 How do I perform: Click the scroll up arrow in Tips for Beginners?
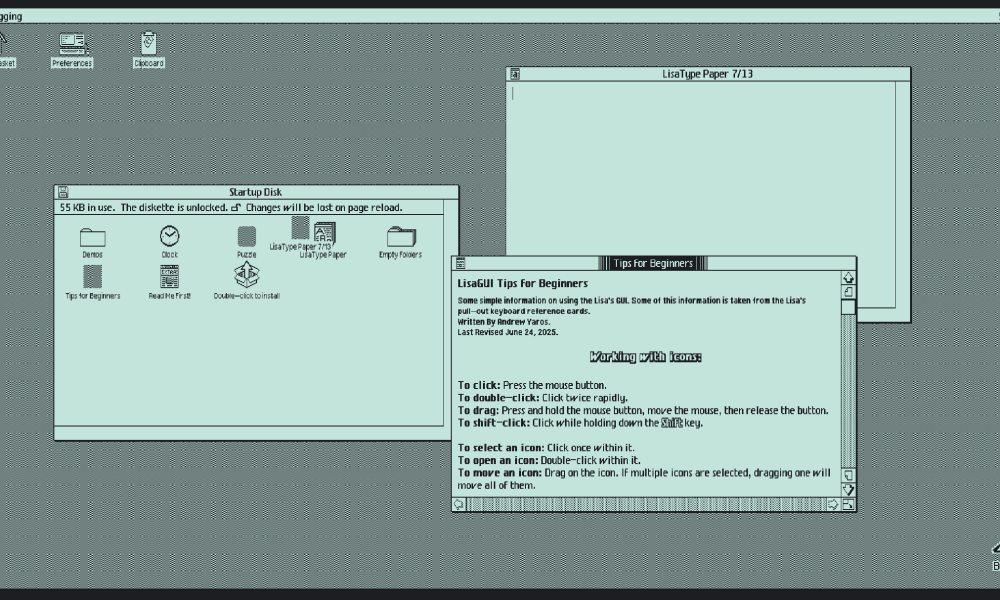click(x=848, y=277)
